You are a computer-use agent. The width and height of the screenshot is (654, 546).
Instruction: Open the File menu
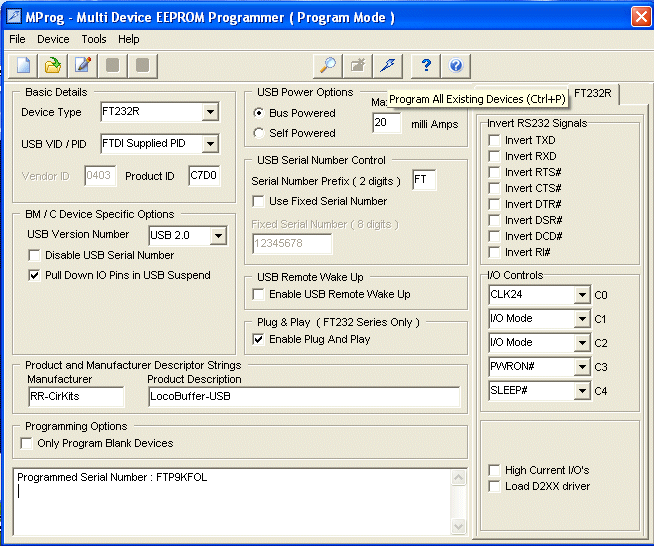[17, 39]
